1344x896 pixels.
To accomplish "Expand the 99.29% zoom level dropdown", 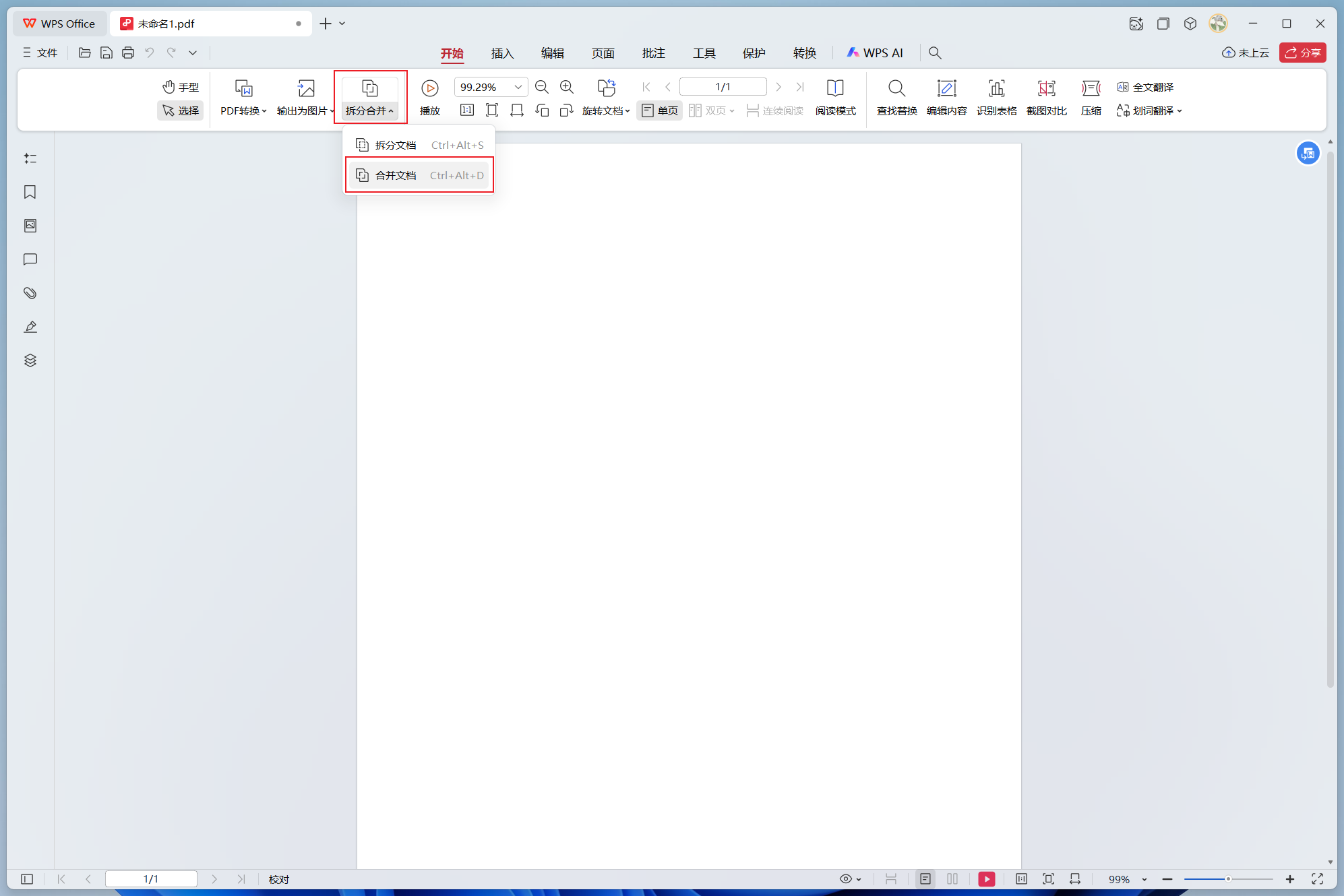I will point(518,87).
